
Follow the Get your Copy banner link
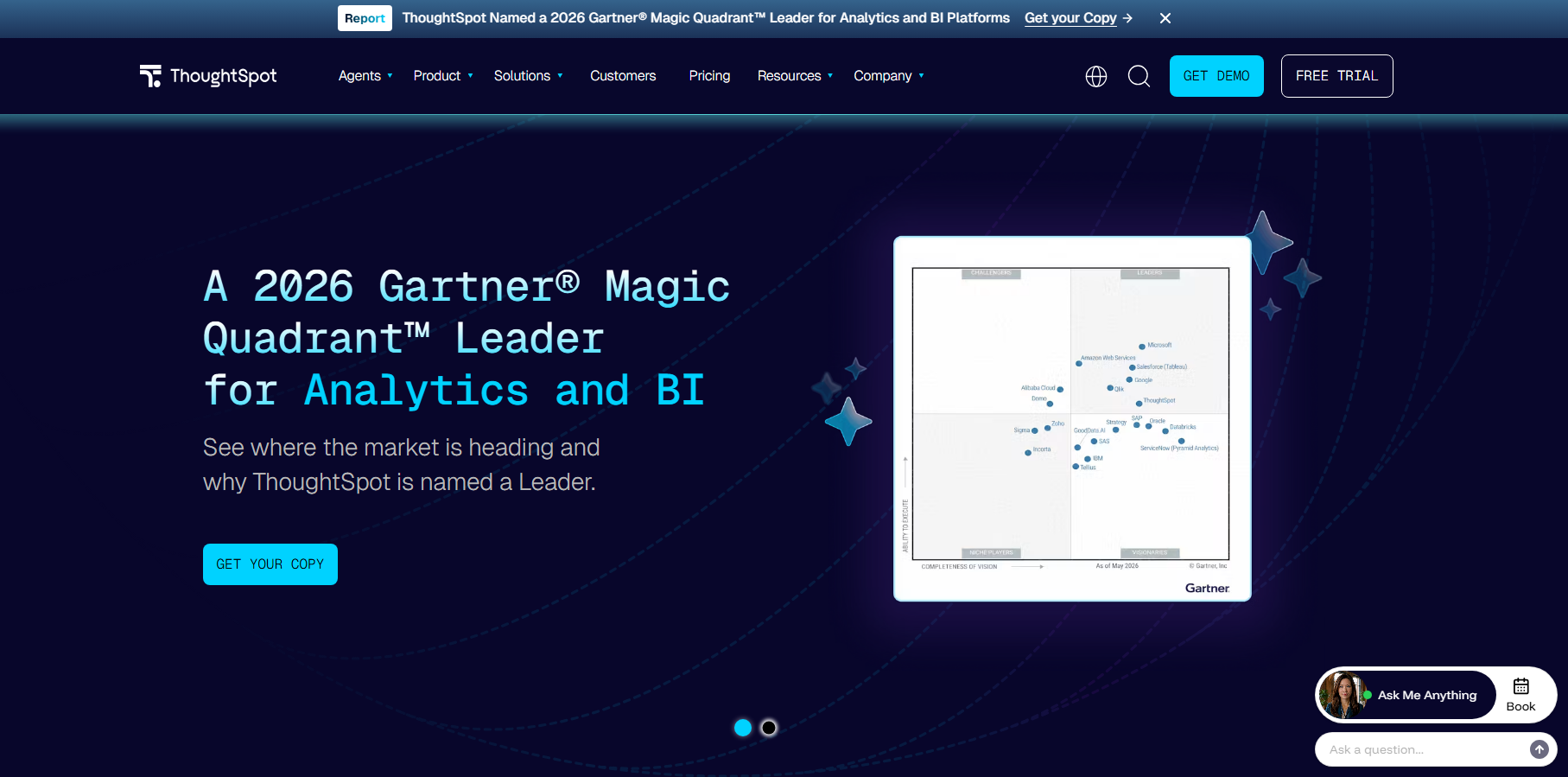click(x=1078, y=18)
